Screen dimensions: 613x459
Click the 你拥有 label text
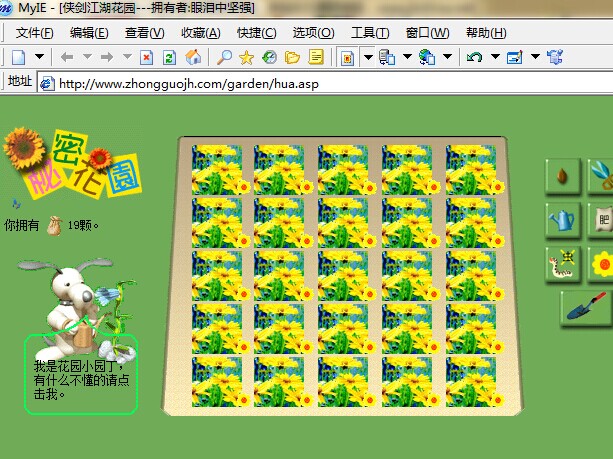22,226
